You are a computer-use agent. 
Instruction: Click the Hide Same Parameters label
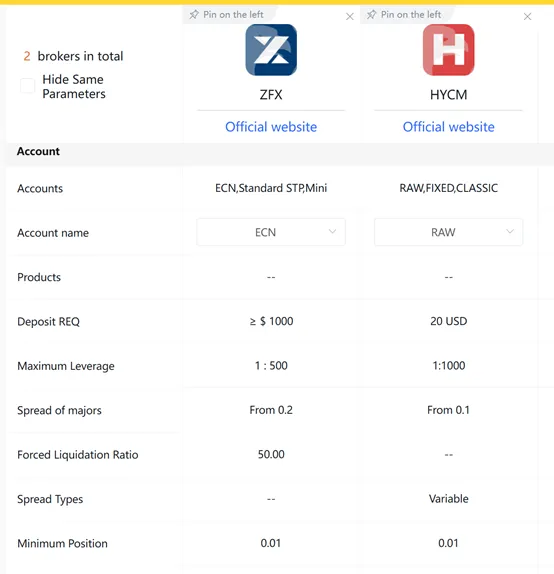74,86
